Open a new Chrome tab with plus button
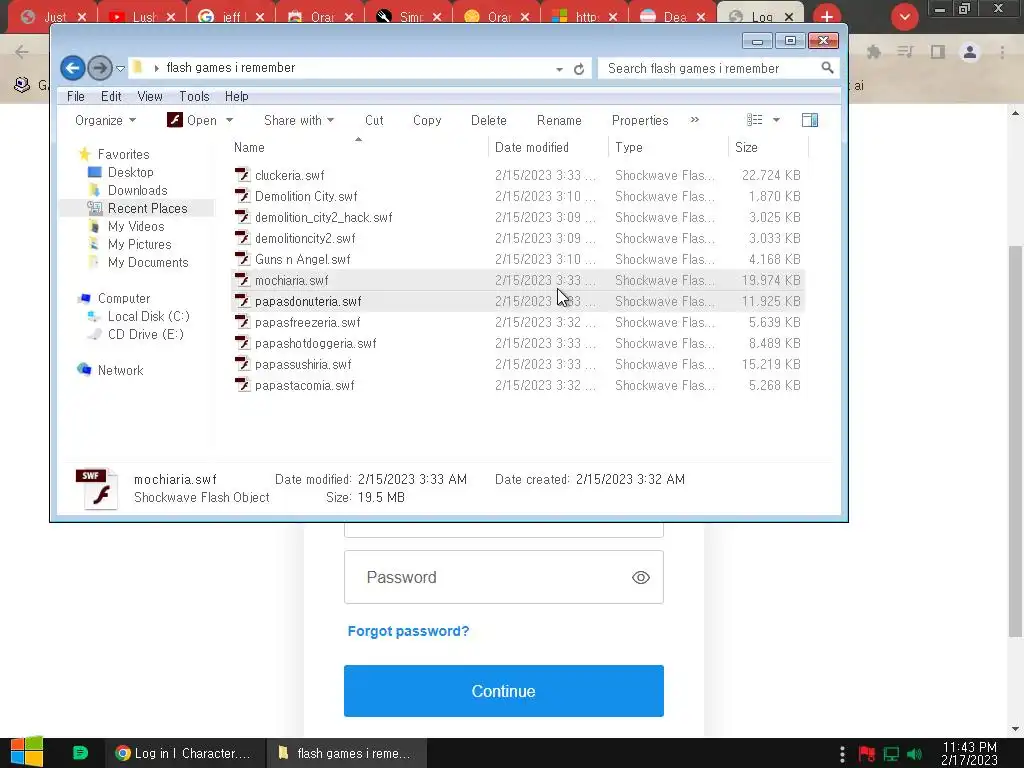The width and height of the screenshot is (1024, 768). (827, 17)
